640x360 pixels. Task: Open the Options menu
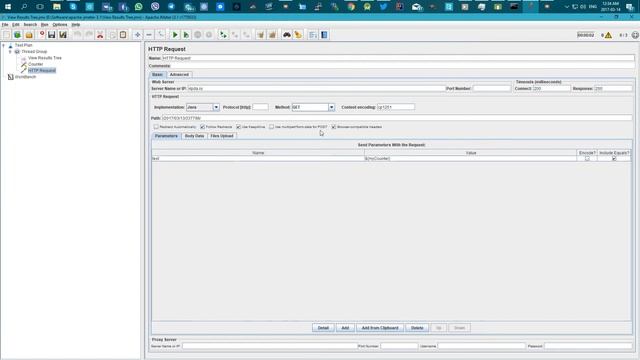pos(60,24)
